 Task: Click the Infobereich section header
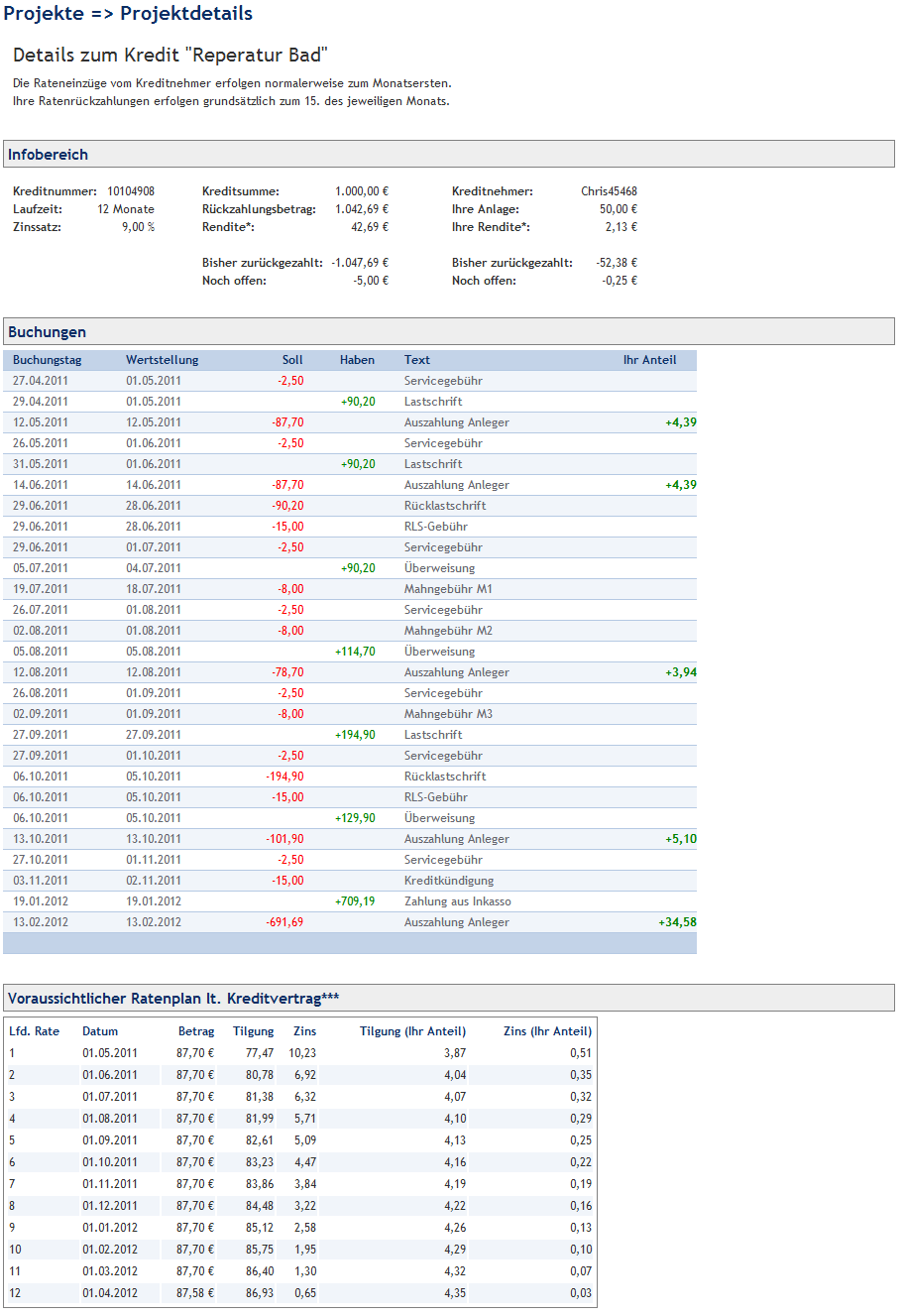point(449,154)
